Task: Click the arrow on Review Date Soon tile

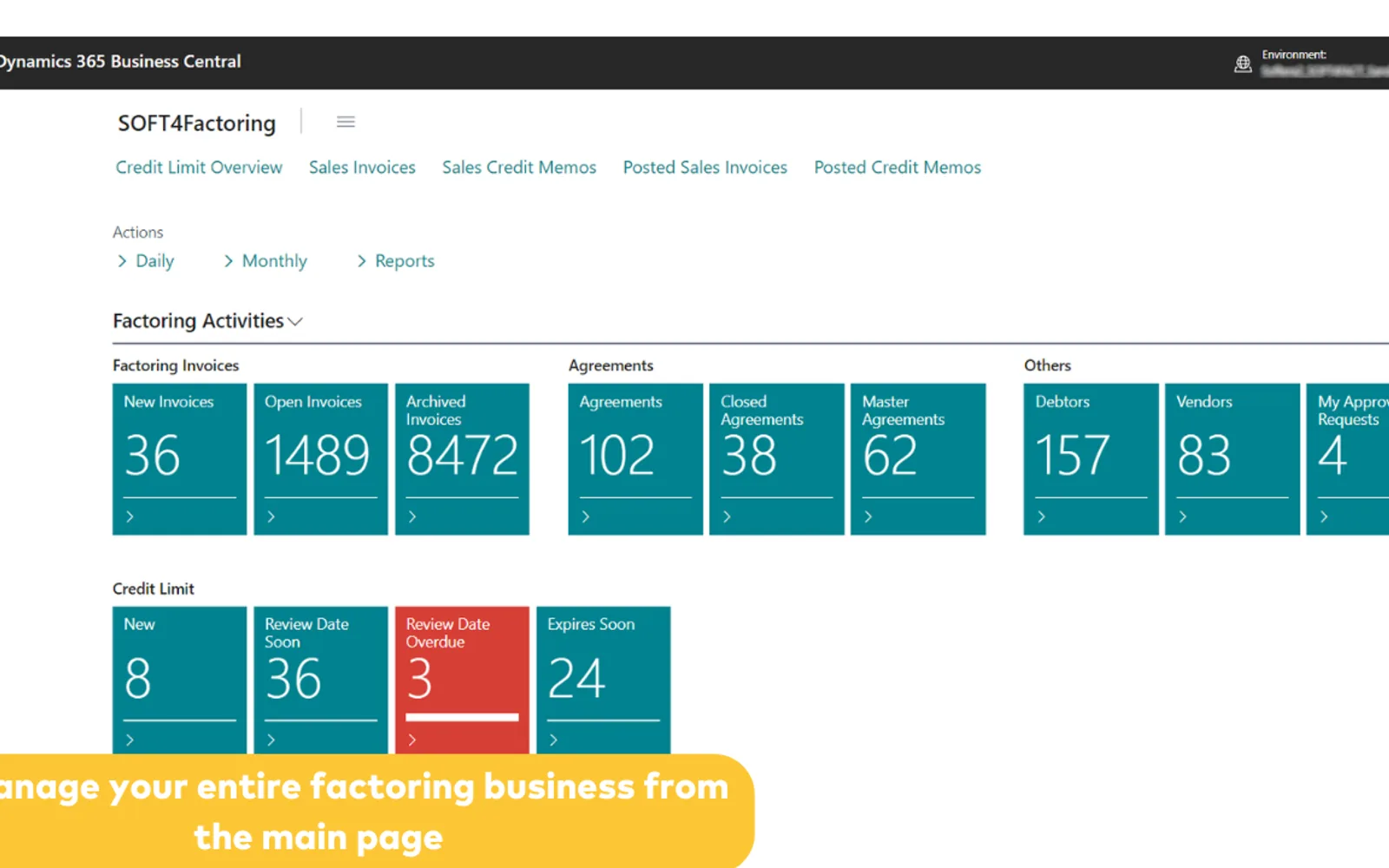Action: point(271,740)
